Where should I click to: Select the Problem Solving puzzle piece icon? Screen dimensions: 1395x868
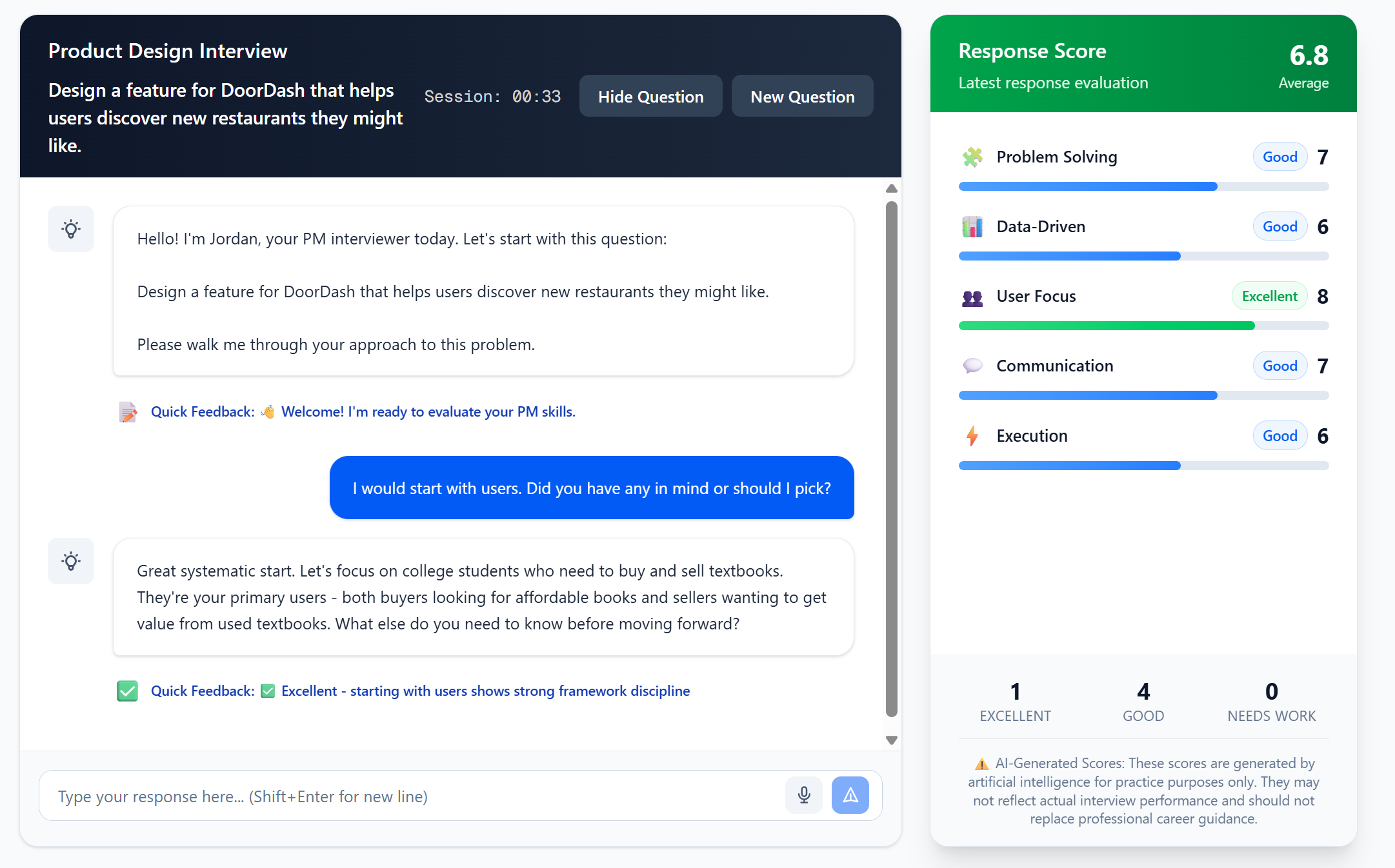pyautogui.click(x=972, y=156)
